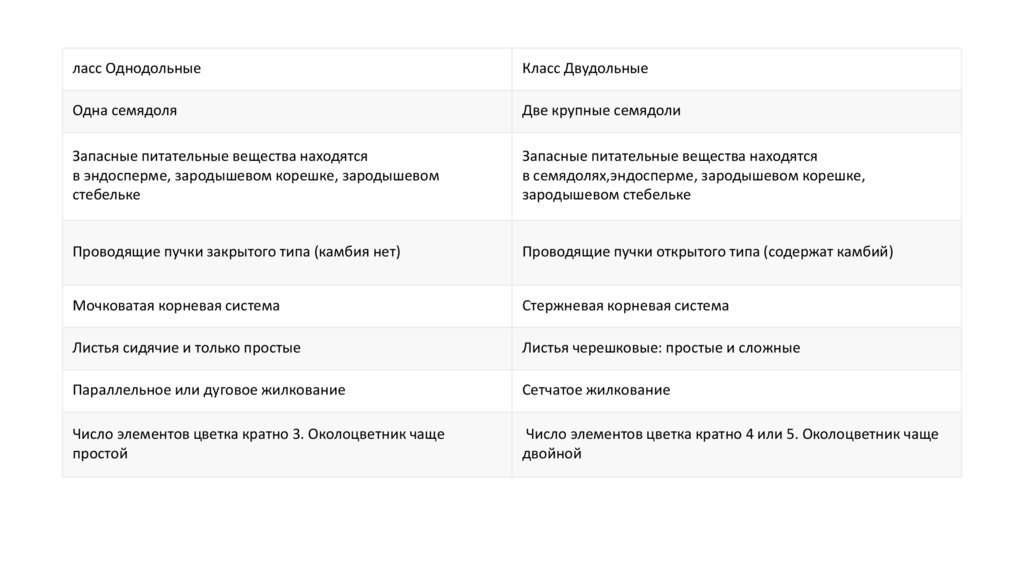Image resolution: width=1024 pixels, height=574 pixels.
Task: Select the 'кратно 4 или 5' flower cell
Action: point(731,443)
